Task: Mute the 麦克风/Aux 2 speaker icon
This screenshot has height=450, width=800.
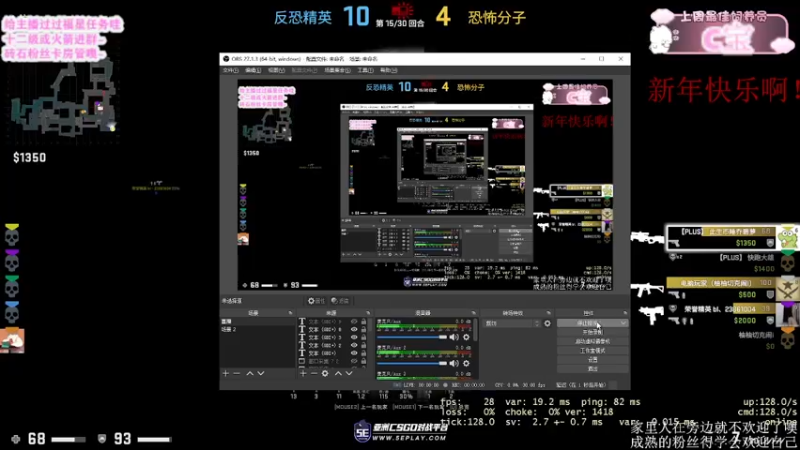Action: (454, 363)
